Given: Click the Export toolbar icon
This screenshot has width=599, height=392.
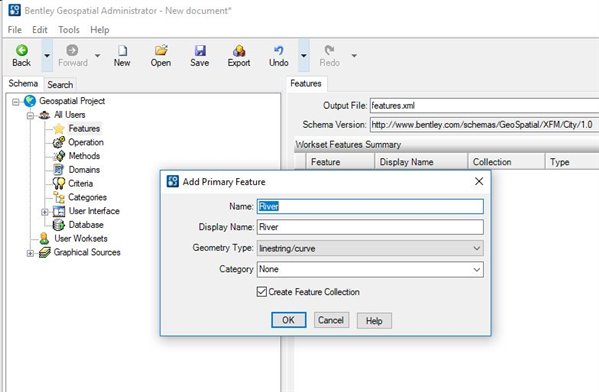Looking at the screenshot, I should (x=239, y=50).
